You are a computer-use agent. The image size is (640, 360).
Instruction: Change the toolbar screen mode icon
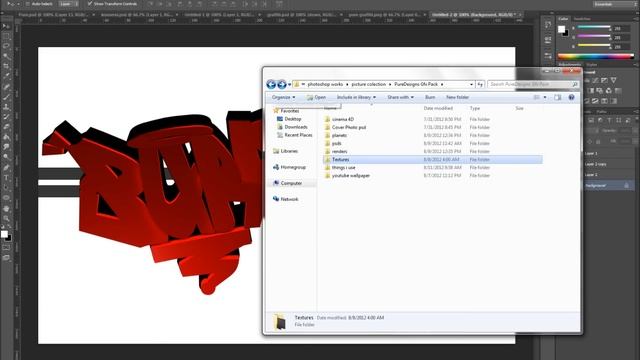pos(6,258)
